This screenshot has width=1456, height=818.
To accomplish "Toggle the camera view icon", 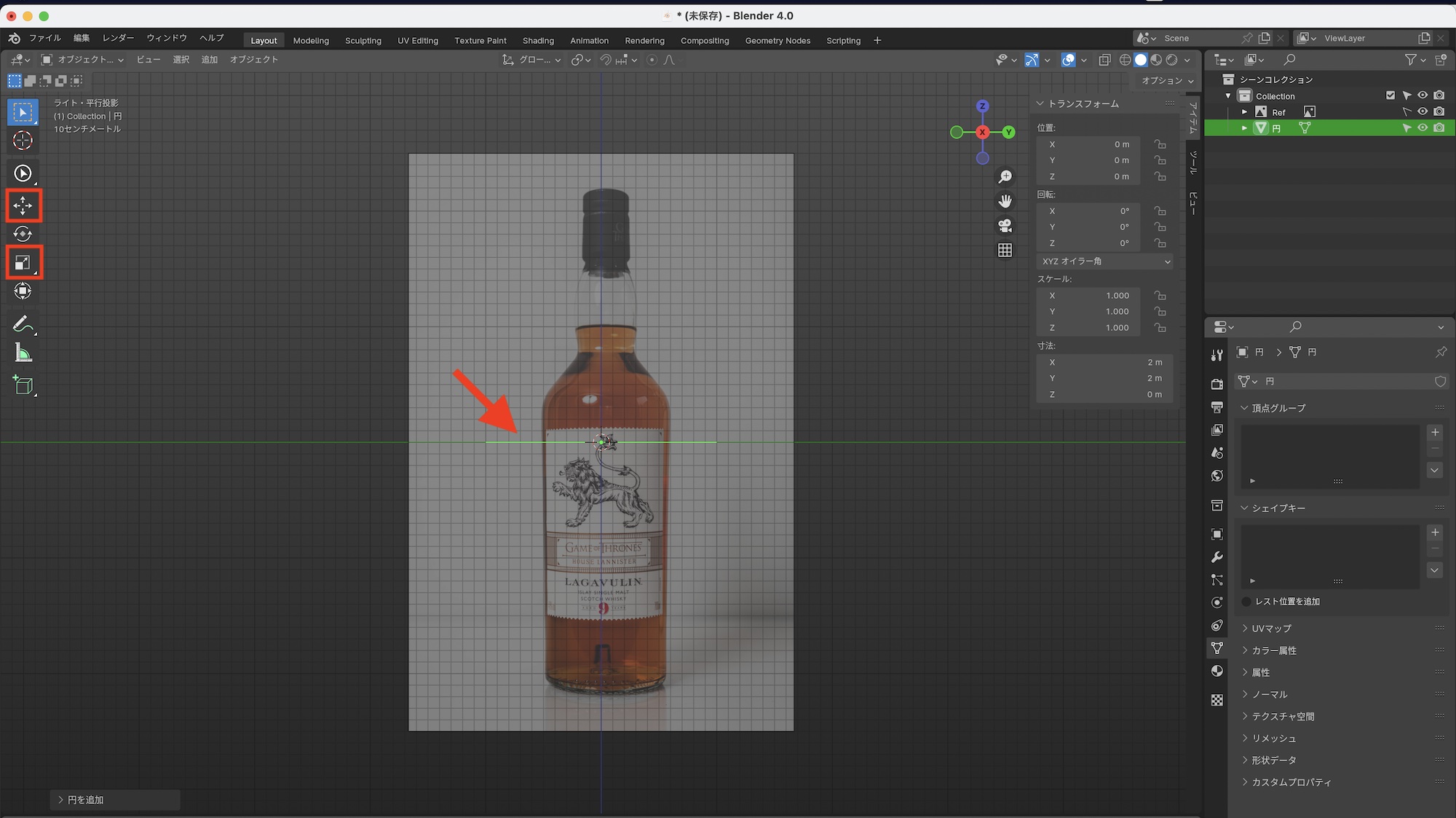I will [x=1005, y=226].
